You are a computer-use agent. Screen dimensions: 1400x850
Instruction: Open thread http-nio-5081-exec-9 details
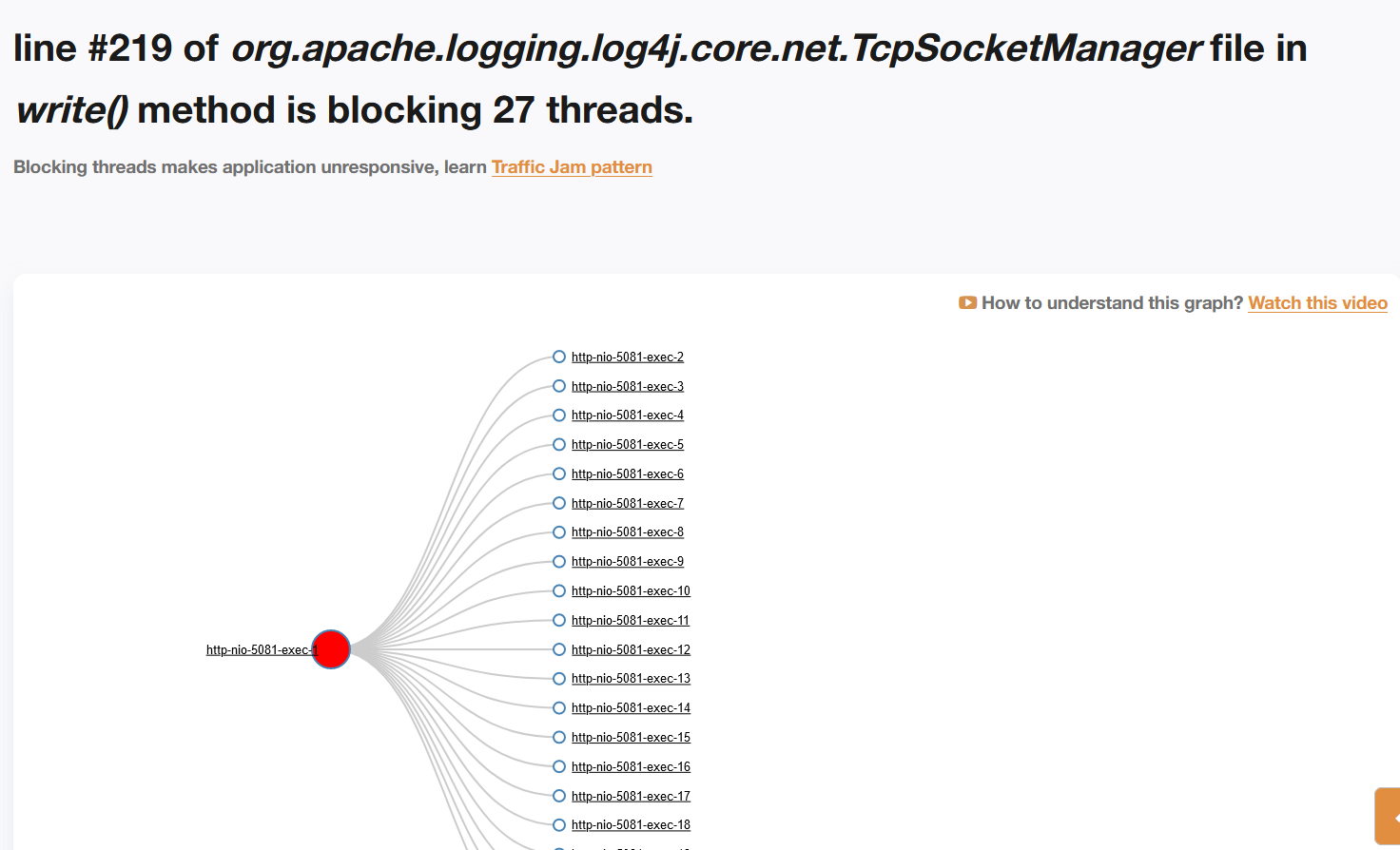pyautogui.click(x=628, y=562)
